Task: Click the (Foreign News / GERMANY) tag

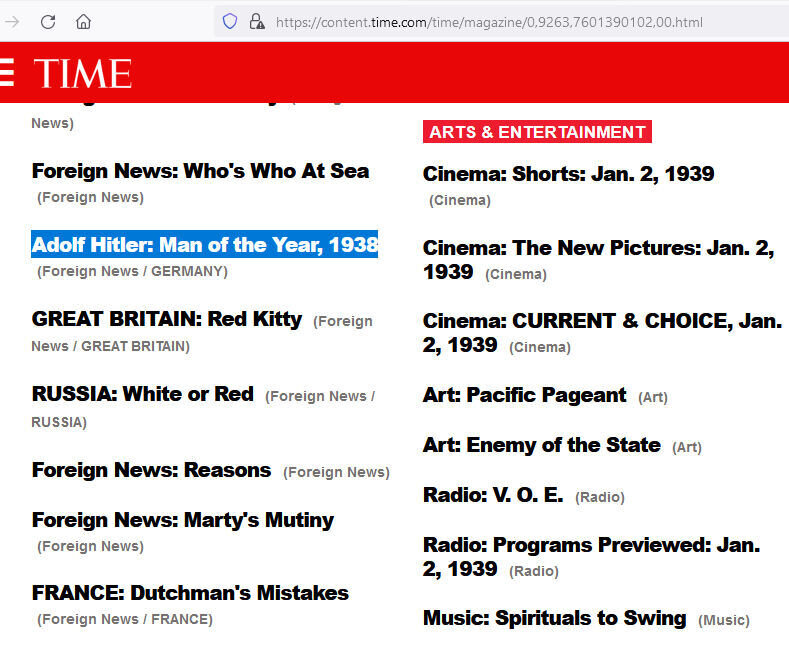Action: (132, 272)
